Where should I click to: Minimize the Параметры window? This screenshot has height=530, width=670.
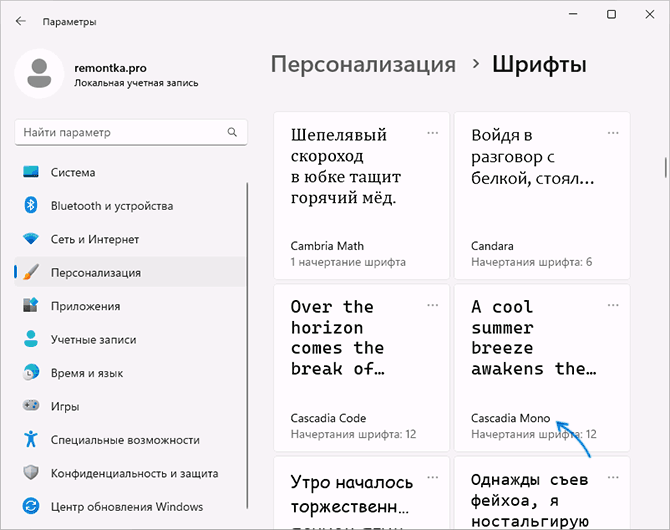click(x=573, y=15)
